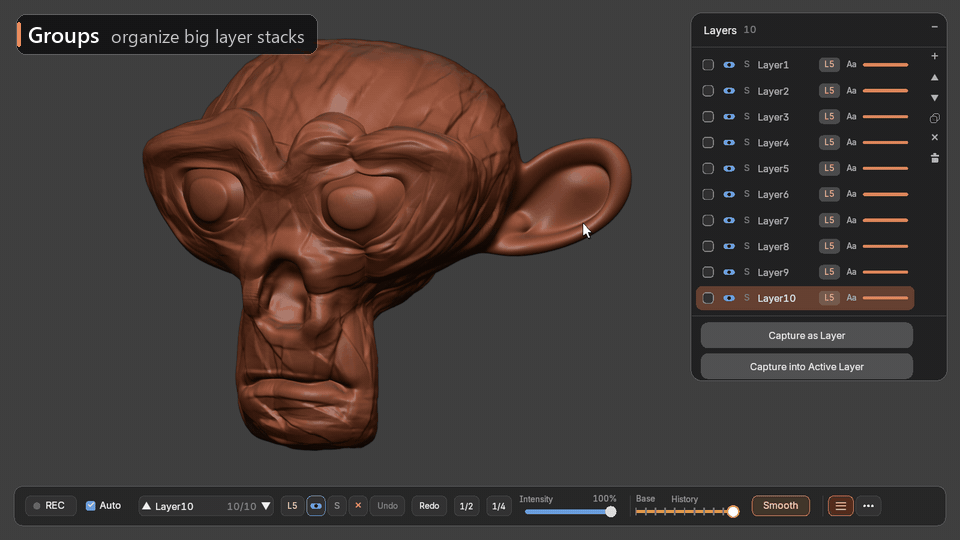Start recording with the REC button
960x540 pixels.
(x=50, y=506)
